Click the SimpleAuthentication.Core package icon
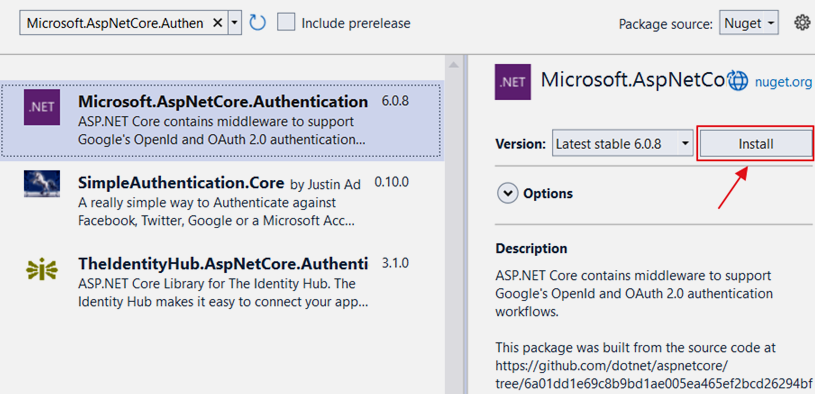 coord(42,184)
